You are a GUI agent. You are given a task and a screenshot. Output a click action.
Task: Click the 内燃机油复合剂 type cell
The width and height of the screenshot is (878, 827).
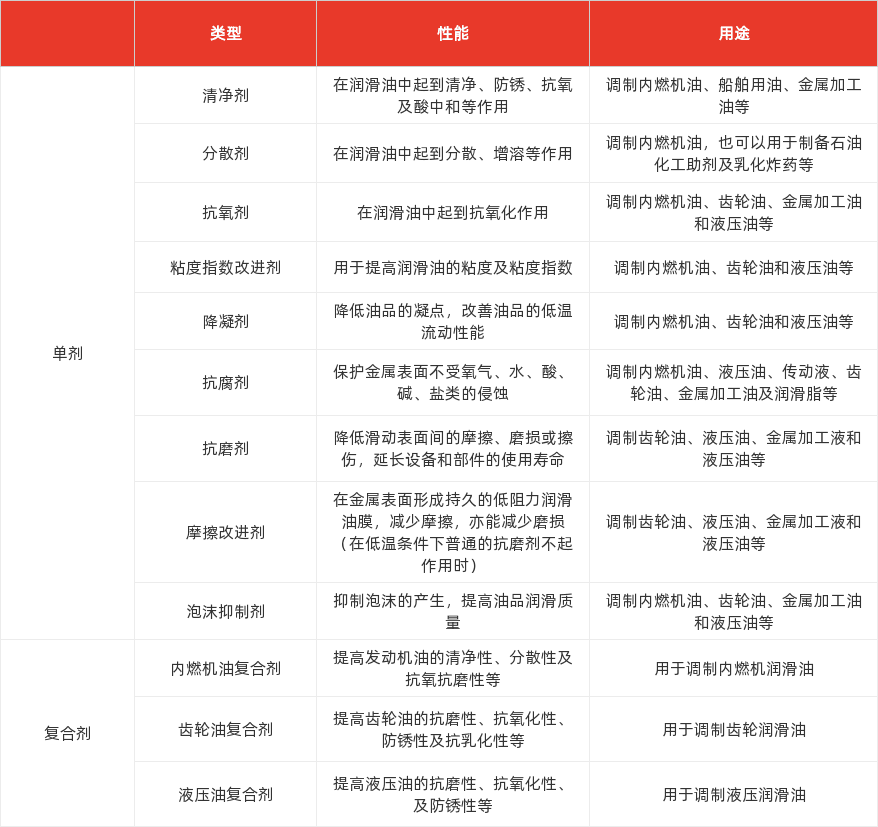[x=226, y=669]
